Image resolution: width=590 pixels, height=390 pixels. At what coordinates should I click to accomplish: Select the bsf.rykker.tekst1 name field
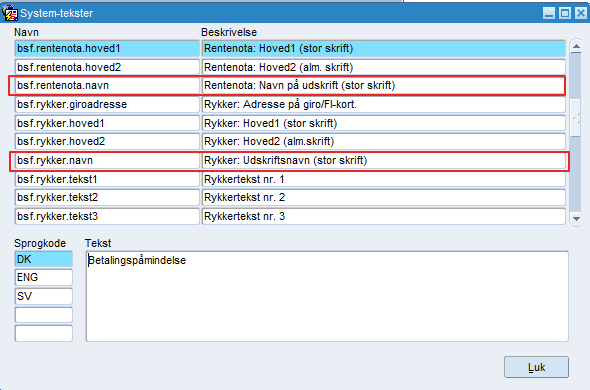pyautogui.click(x=107, y=179)
